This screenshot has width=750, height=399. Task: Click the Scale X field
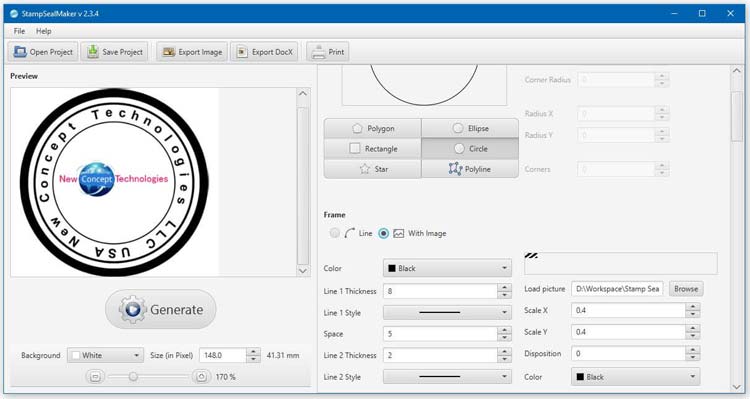pos(628,310)
